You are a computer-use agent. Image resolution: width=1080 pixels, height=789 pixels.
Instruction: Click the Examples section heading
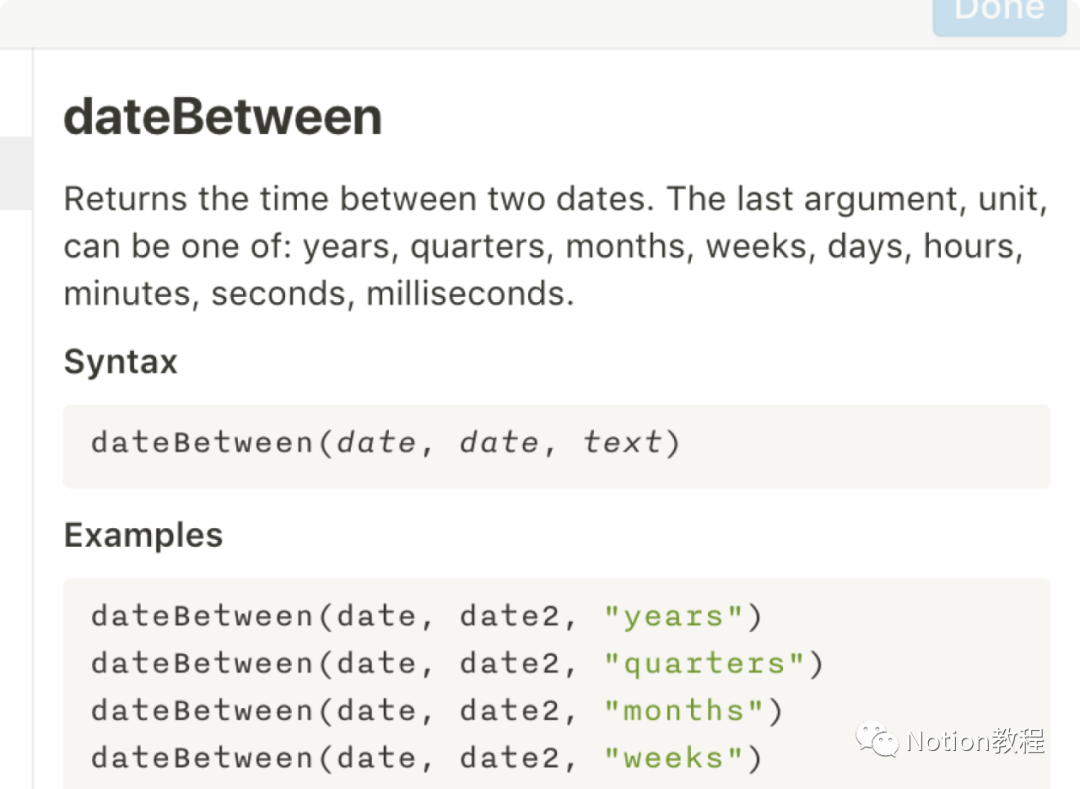click(143, 535)
